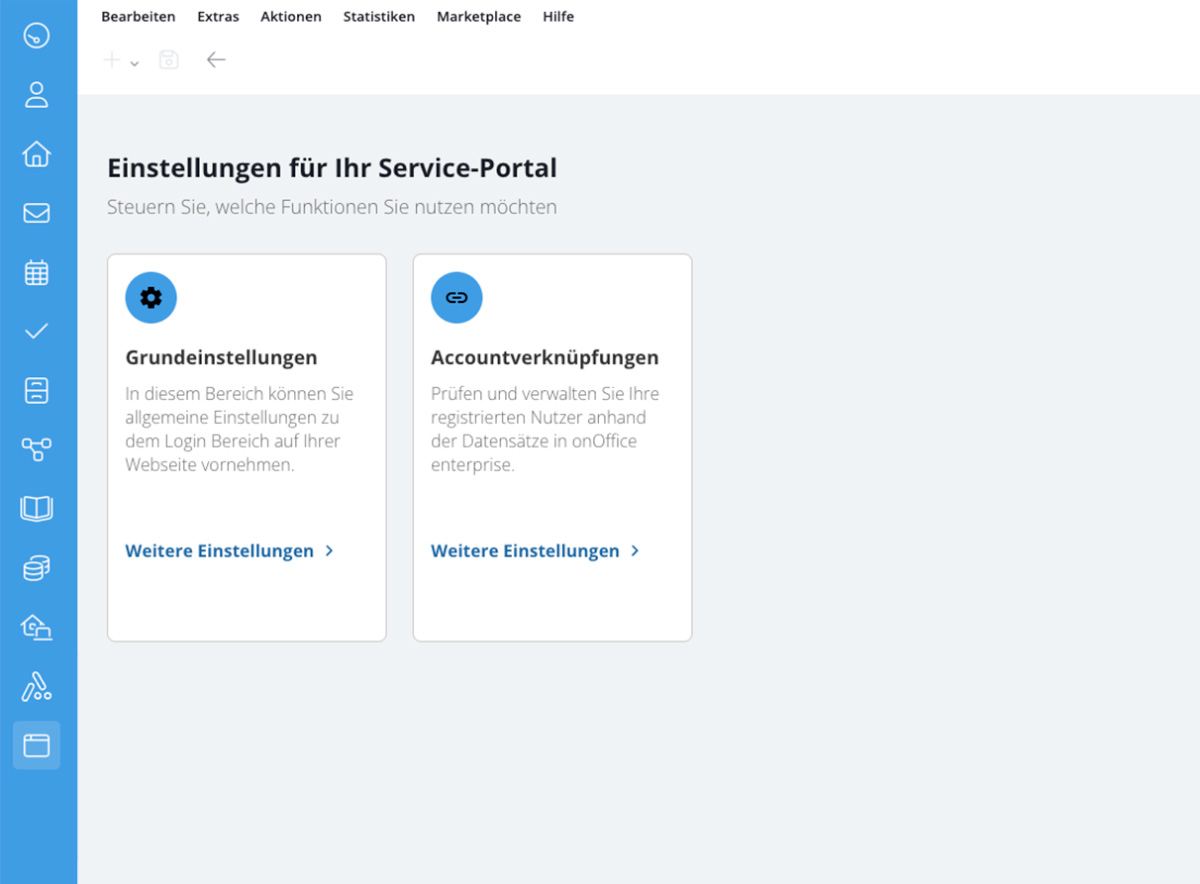Click the Accountverknüpfungen card title
Image resolution: width=1200 pixels, height=884 pixels.
[x=545, y=357]
